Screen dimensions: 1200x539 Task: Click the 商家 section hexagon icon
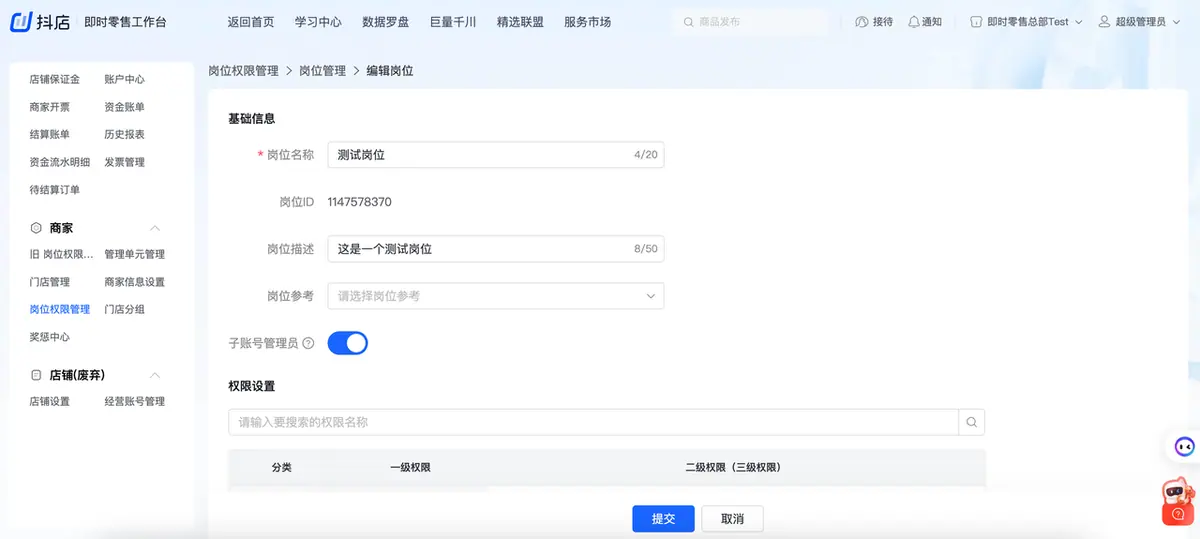pyautogui.click(x=36, y=228)
